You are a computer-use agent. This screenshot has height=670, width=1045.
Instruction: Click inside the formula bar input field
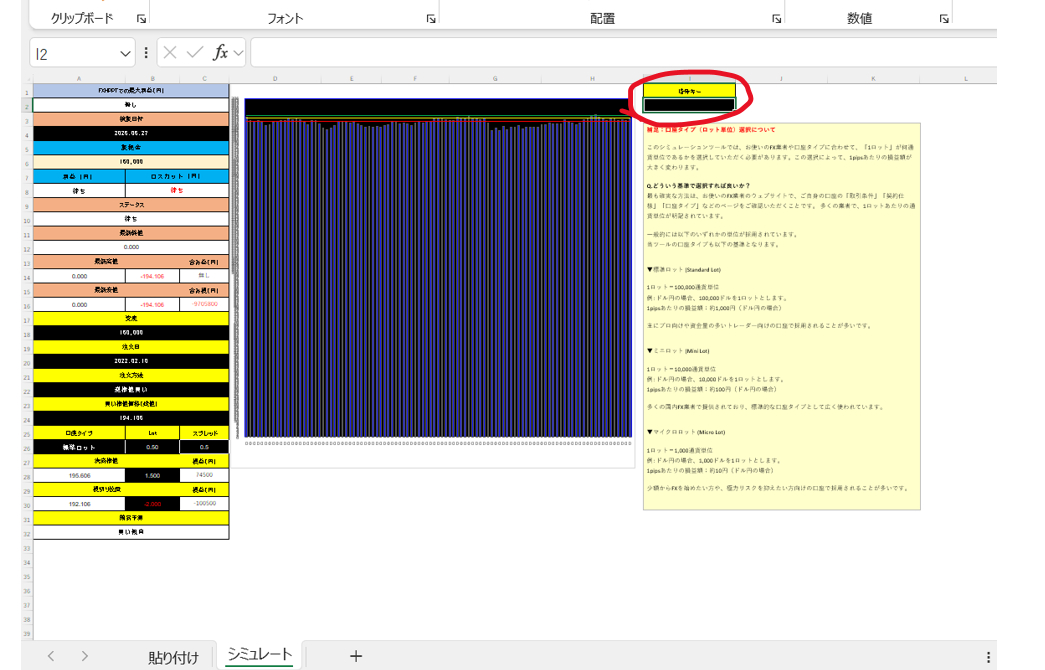[620, 53]
